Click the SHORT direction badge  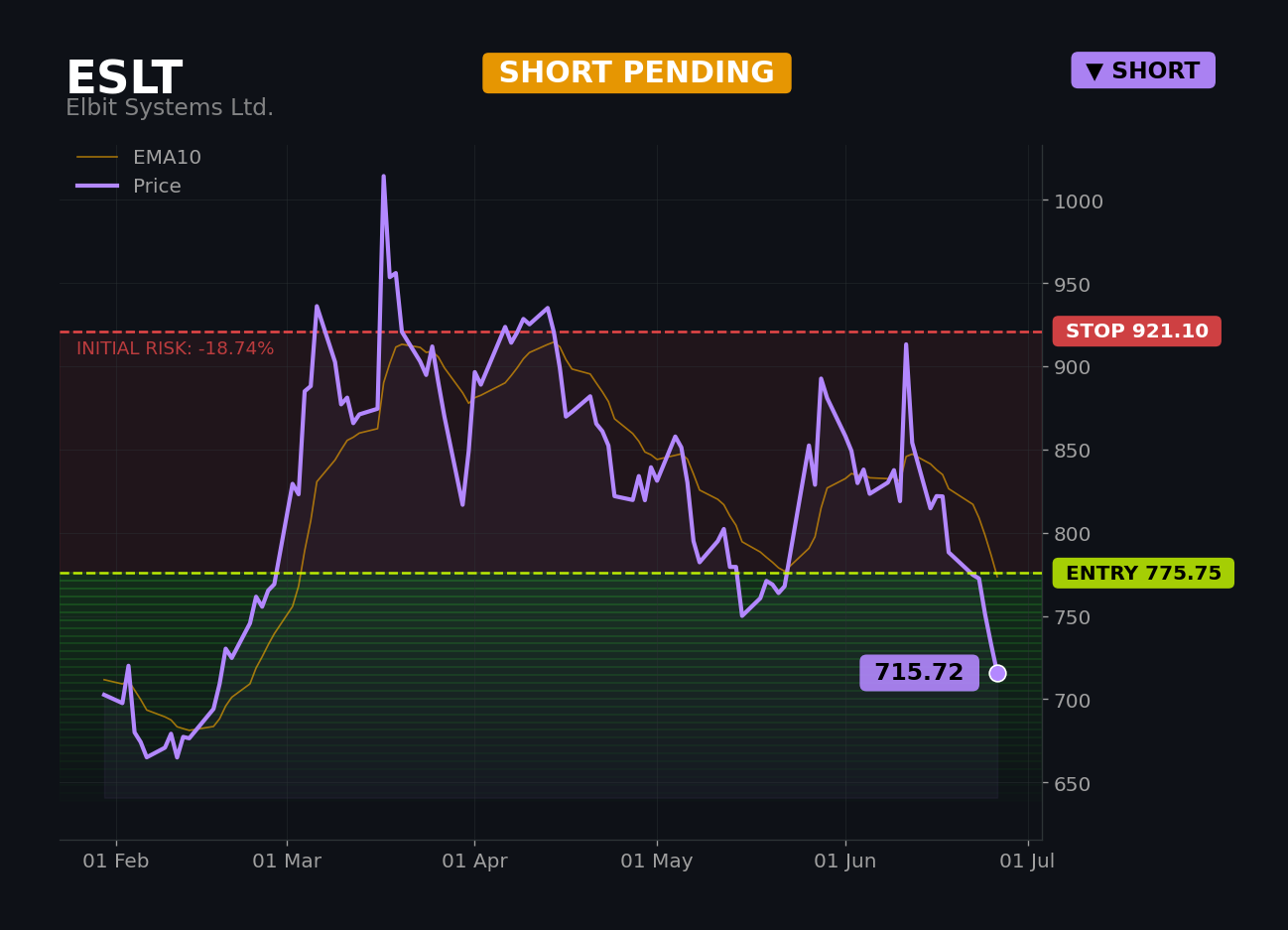pyautogui.click(x=1143, y=70)
